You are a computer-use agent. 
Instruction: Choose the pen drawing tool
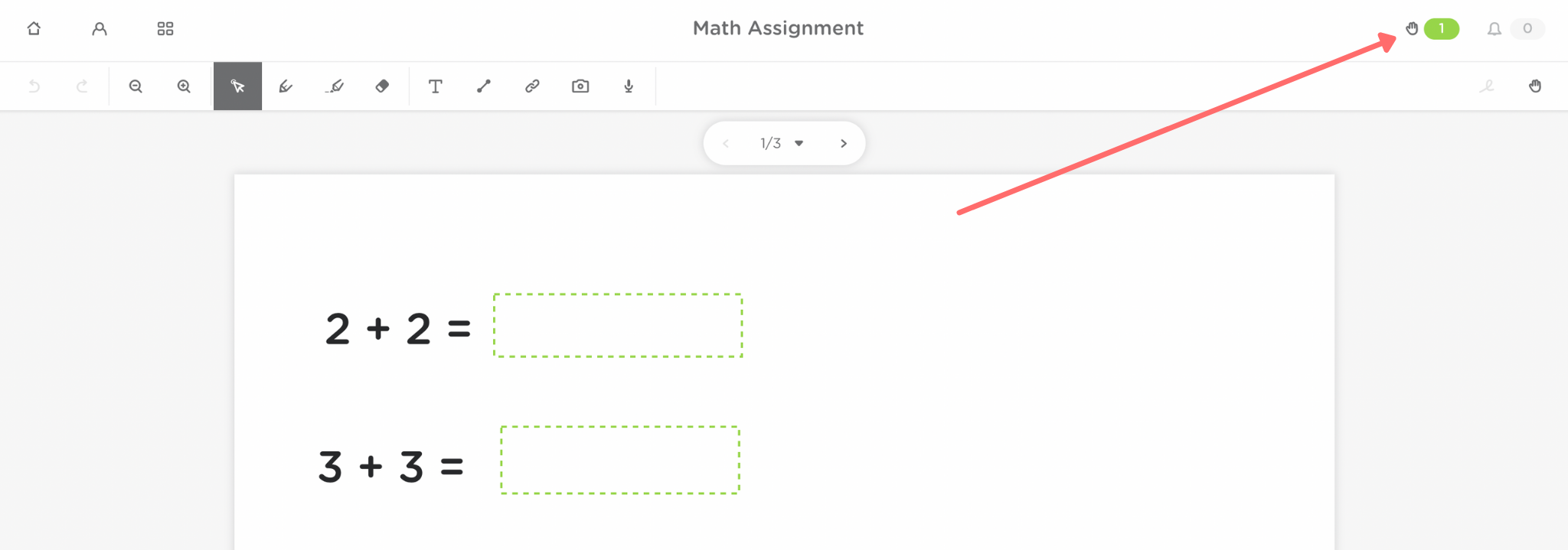(286, 86)
